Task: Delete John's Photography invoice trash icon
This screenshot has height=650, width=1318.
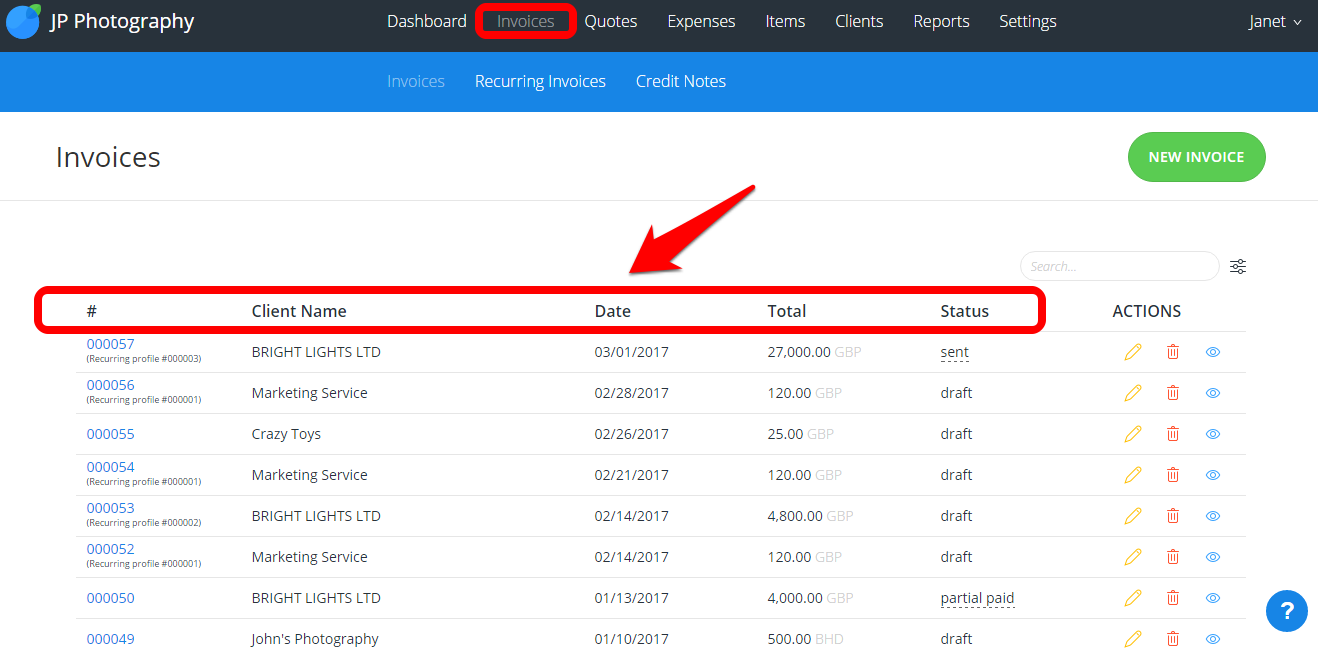Action: click(1173, 639)
